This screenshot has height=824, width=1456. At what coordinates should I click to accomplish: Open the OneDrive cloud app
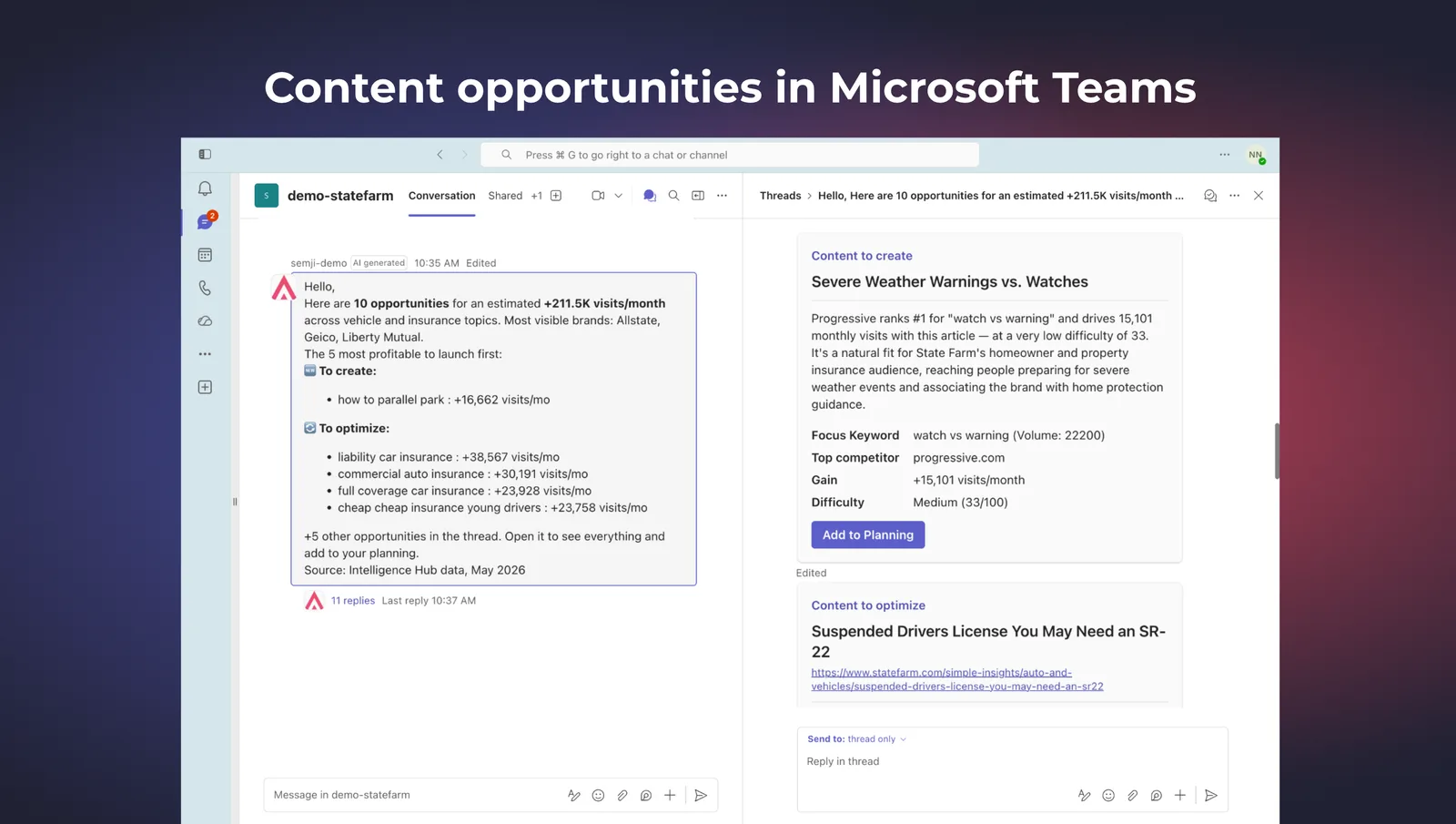(x=205, y=321)
